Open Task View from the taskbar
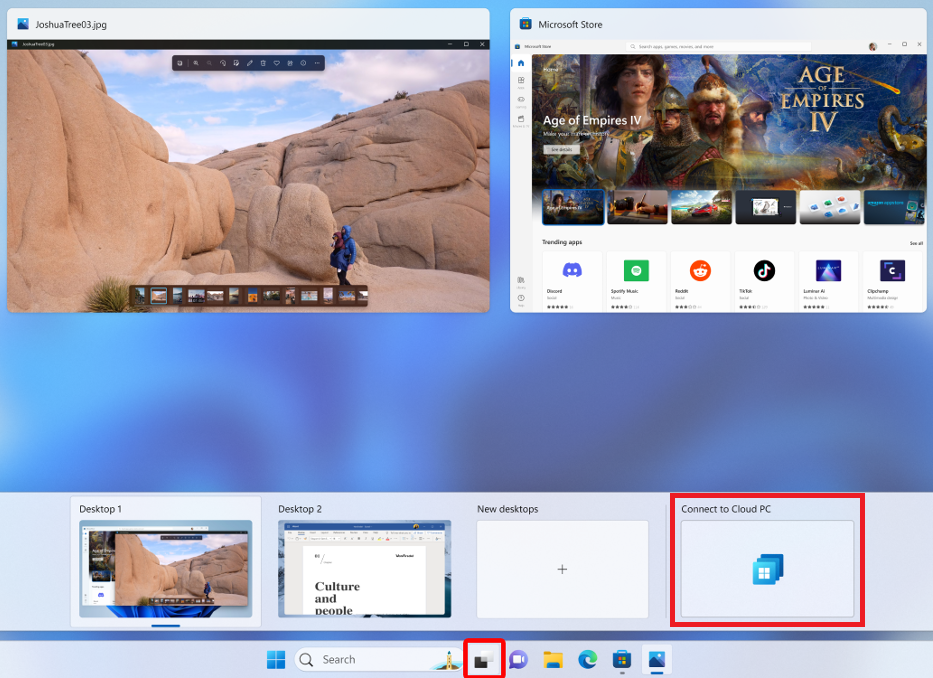Viewport: 933px width, 678px height. 484,659
